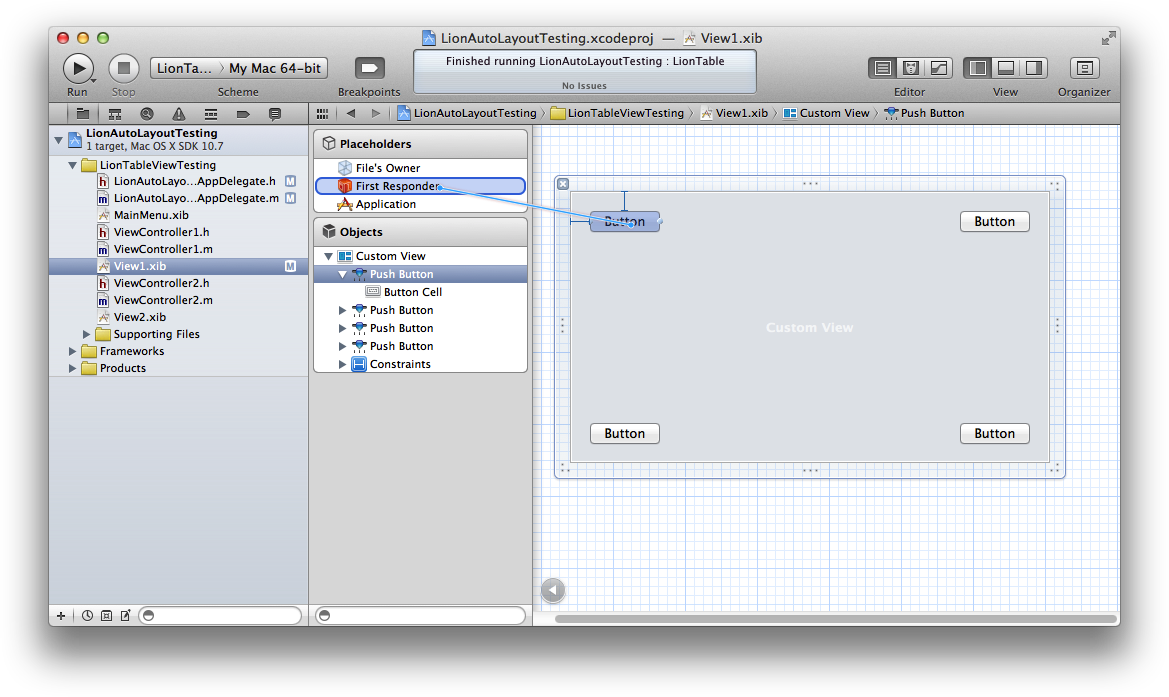Show the Log navigator
1169x697 pixels.
click(275, 114)
